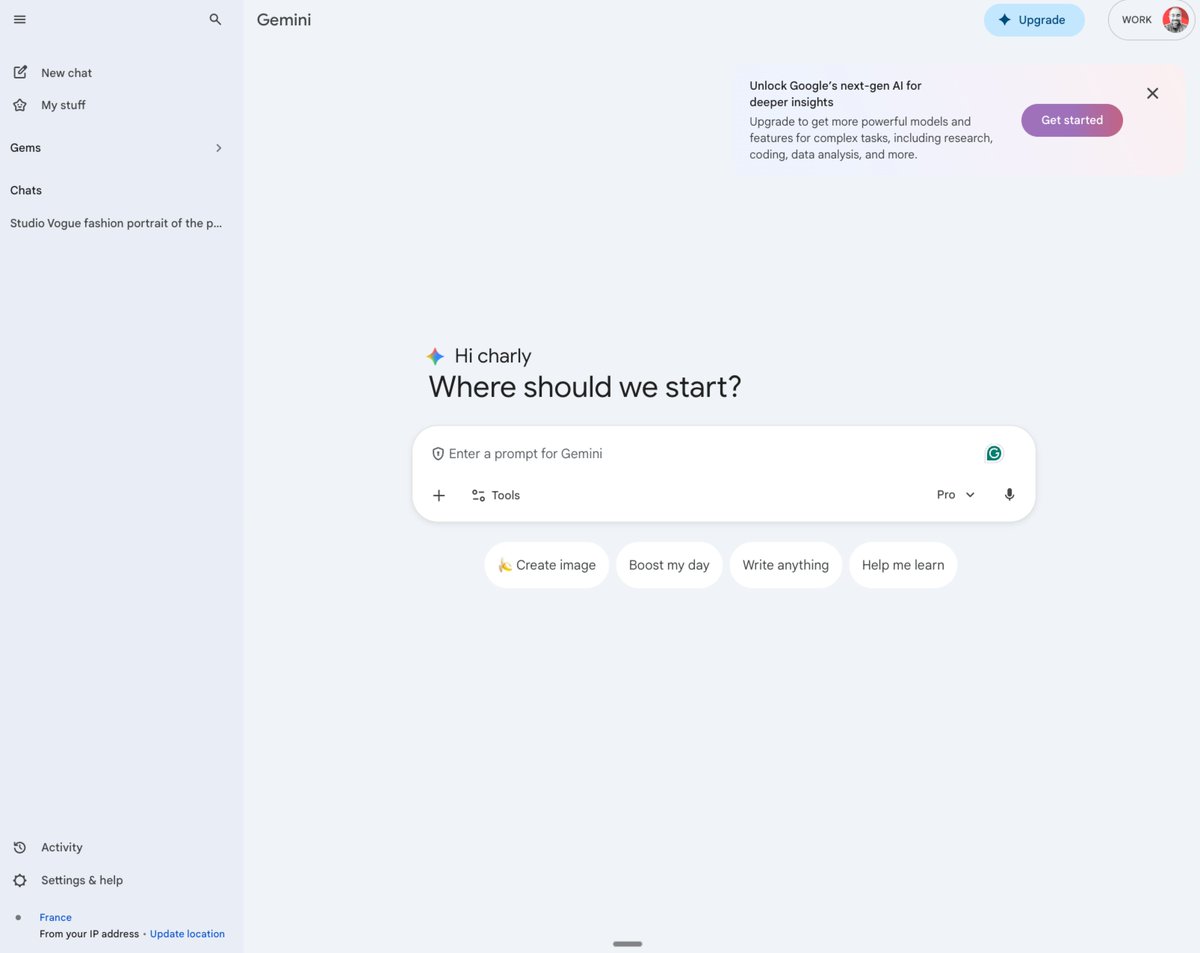Image resolution: width=1200 pixels, height=953 pixels.
Task: Select the Create image suggestion chip
Action: [x=547, y=565]
